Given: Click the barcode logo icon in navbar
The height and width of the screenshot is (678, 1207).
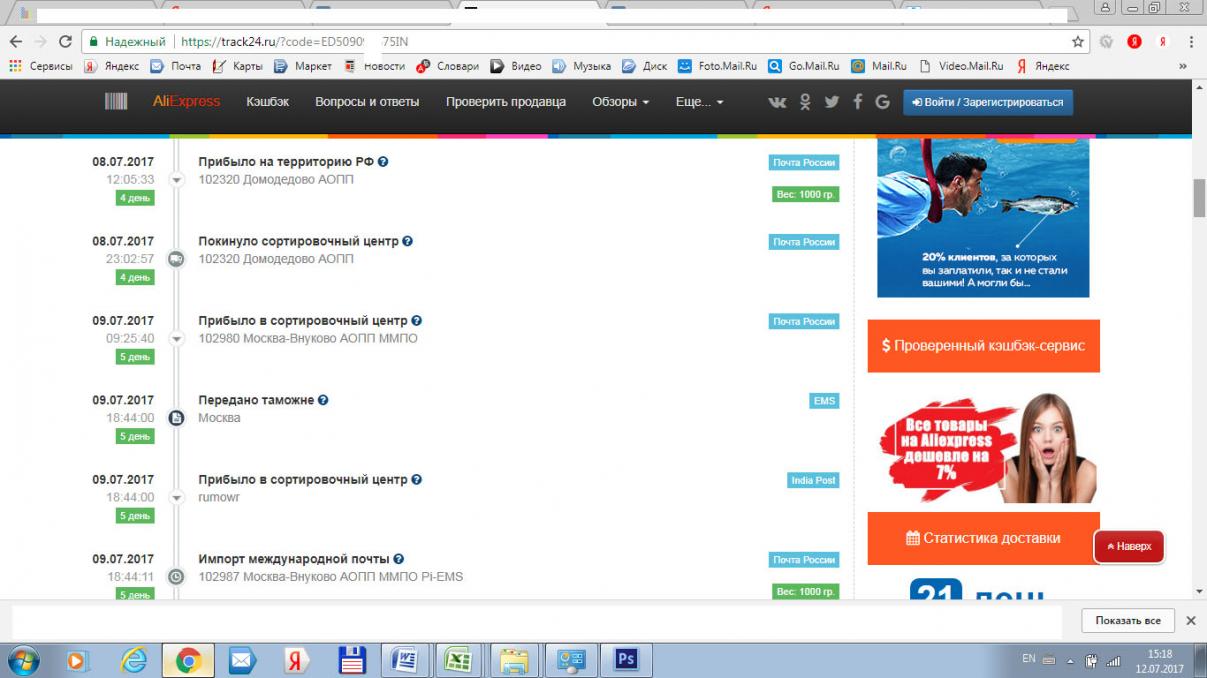Looking at the screenshot, I should (116, 102).
